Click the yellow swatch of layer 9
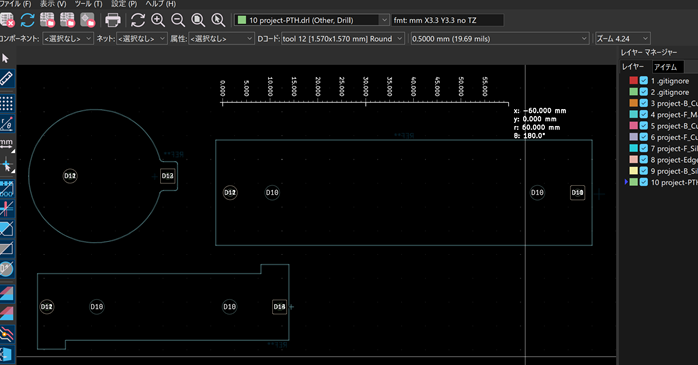Image resolution: width=698 pixels, height=365 pixels. pos(633,170)
